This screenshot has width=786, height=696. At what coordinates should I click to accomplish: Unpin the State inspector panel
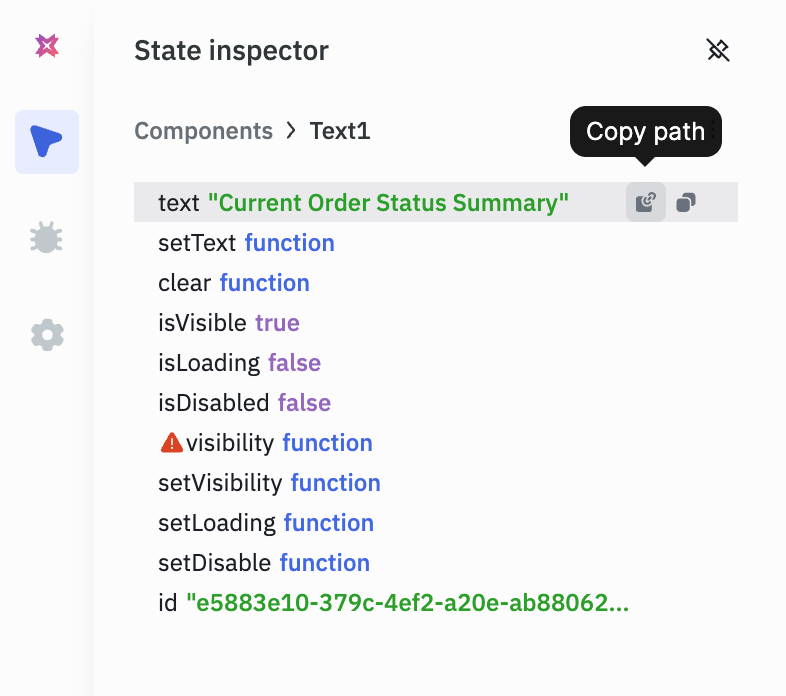[717, 50]
